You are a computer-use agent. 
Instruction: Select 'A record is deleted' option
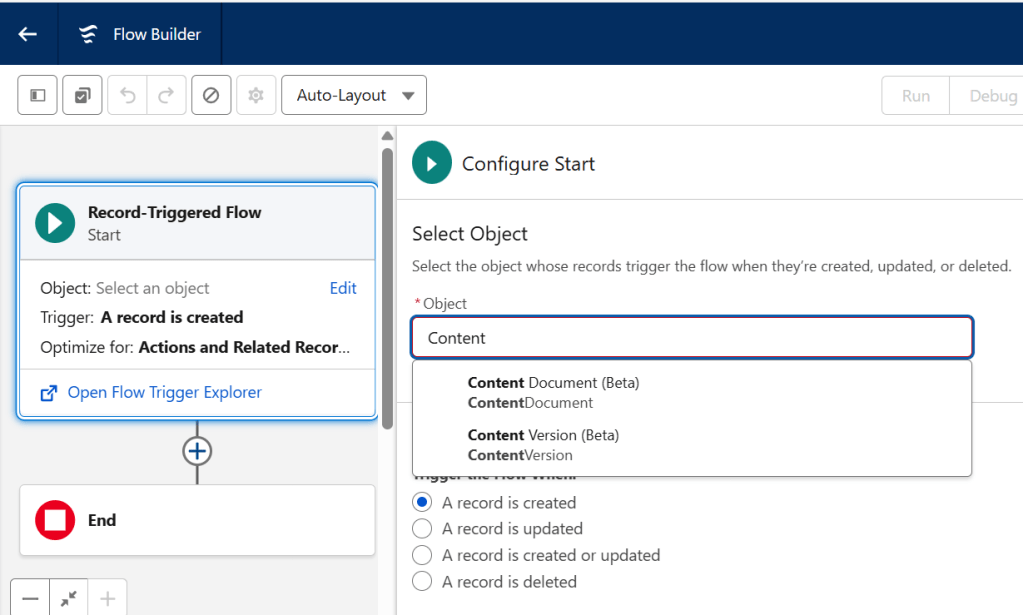click(423, 581)
